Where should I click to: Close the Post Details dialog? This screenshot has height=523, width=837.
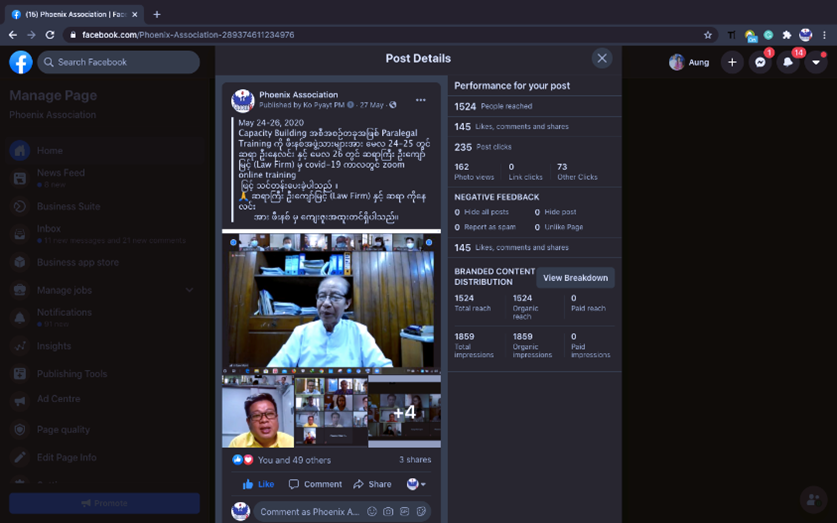pyautogui.click(x=602, y=58)
